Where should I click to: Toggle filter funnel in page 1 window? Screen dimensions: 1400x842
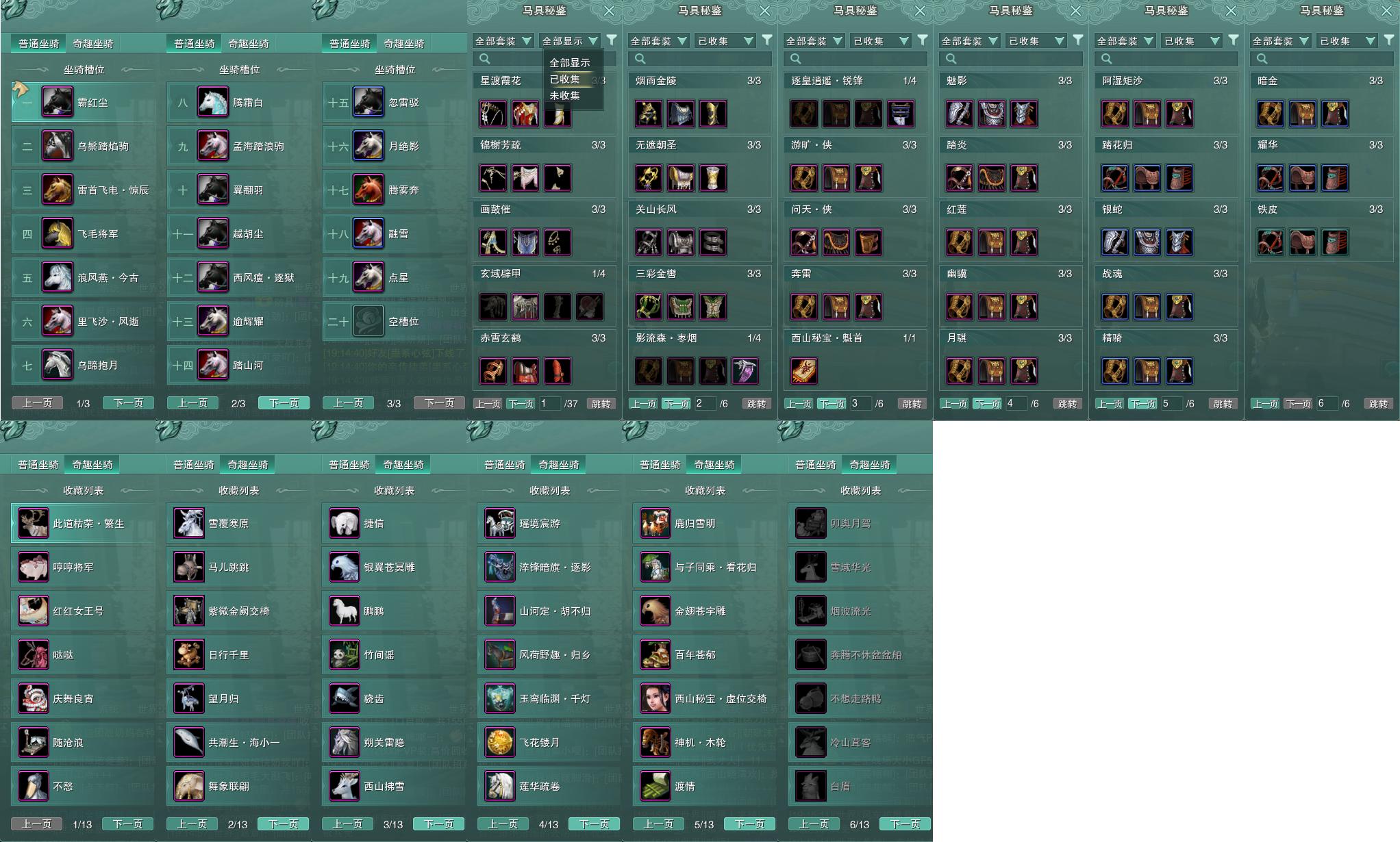tap(612, 40)
